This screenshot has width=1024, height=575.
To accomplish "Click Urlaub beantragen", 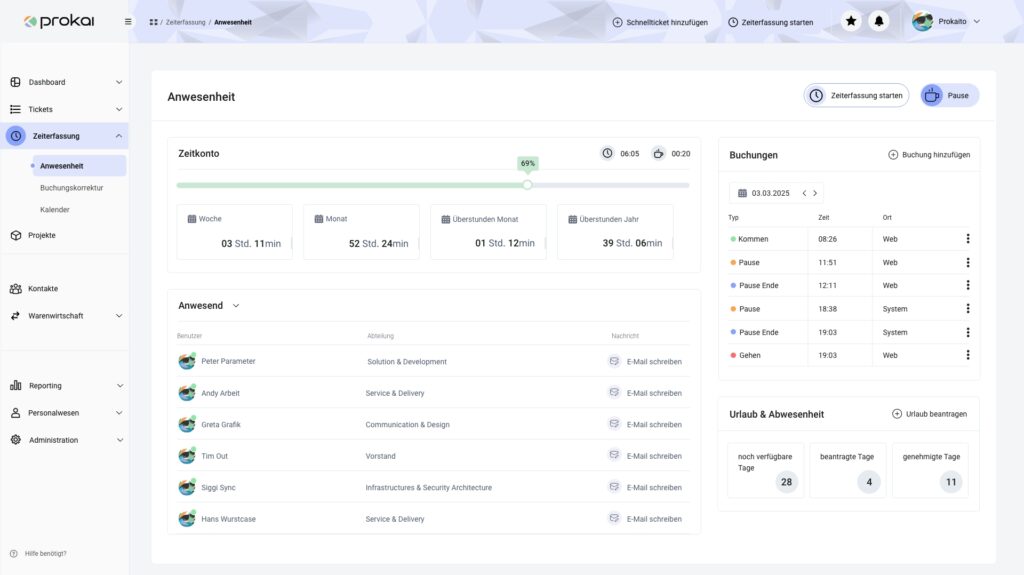I will coord(929,414).
